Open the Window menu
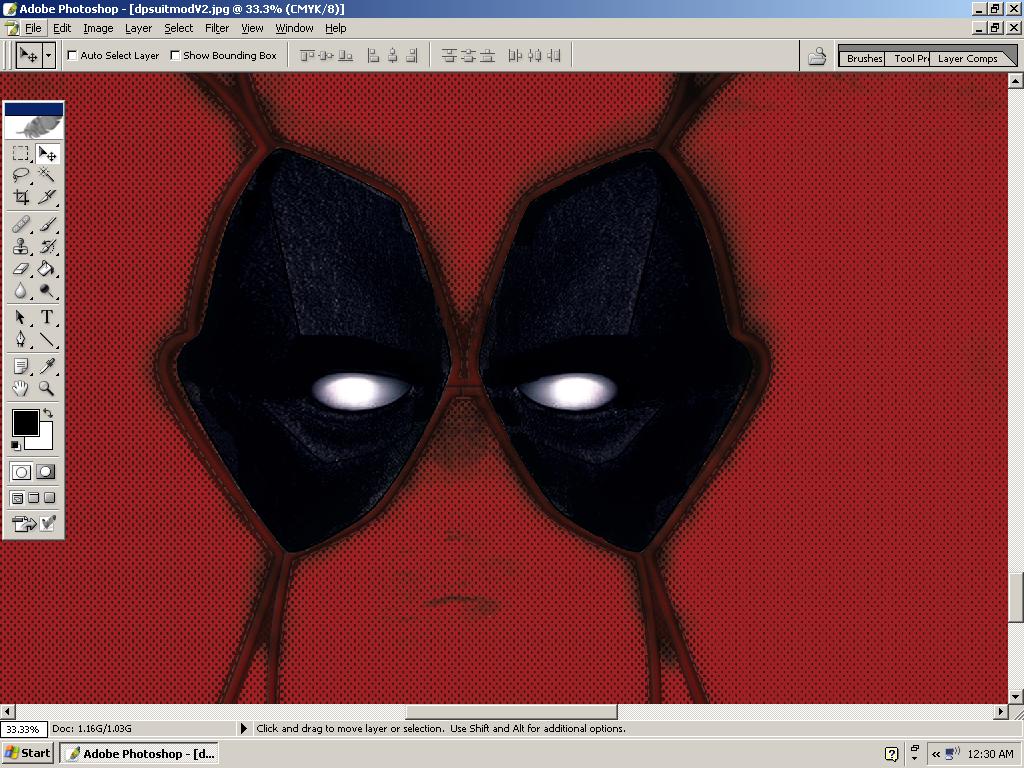Screen dimensions: 1024x768 click(x=294, y=28)
